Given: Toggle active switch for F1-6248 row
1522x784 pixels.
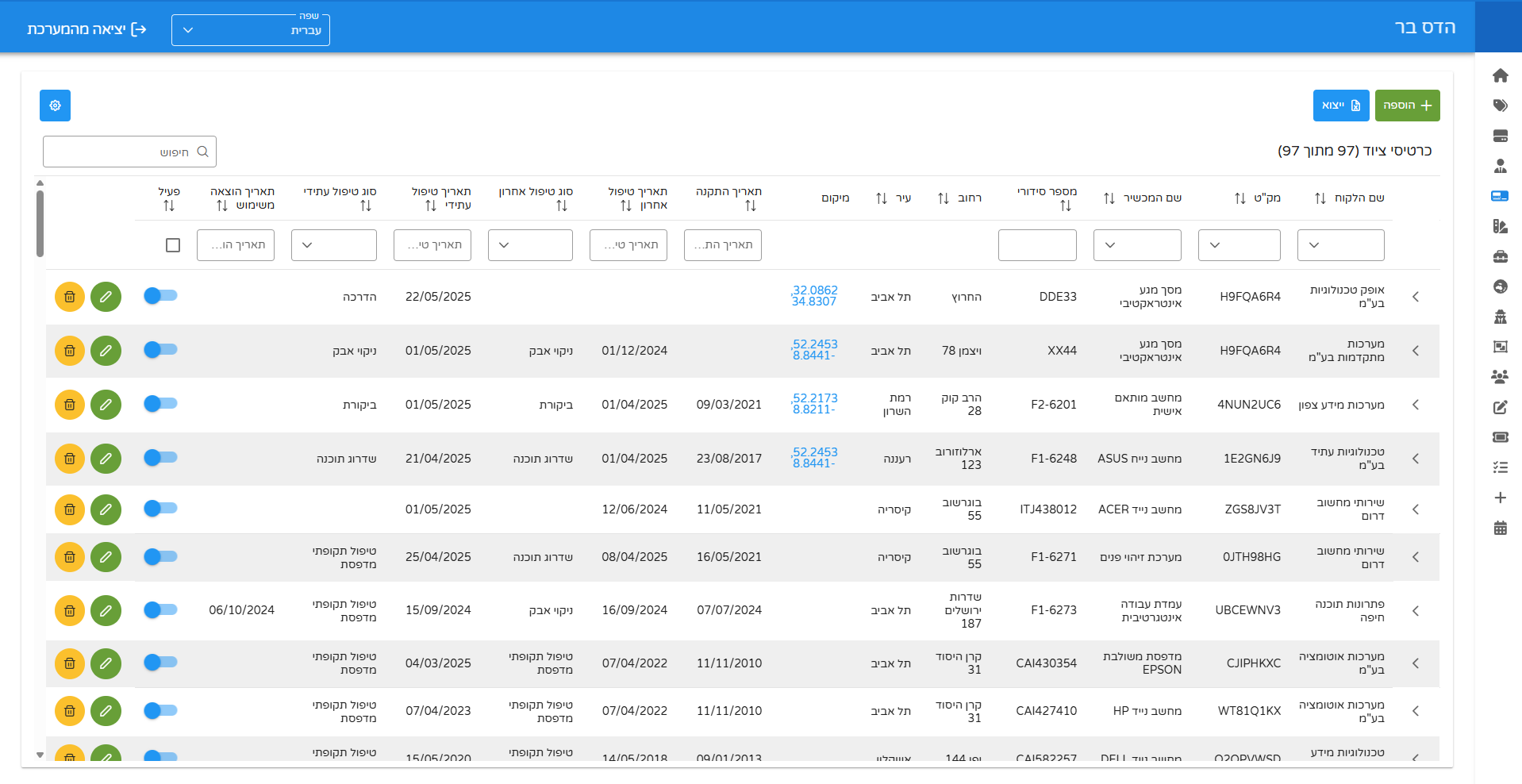Looking at the screenshot, I should coord(160,458).
